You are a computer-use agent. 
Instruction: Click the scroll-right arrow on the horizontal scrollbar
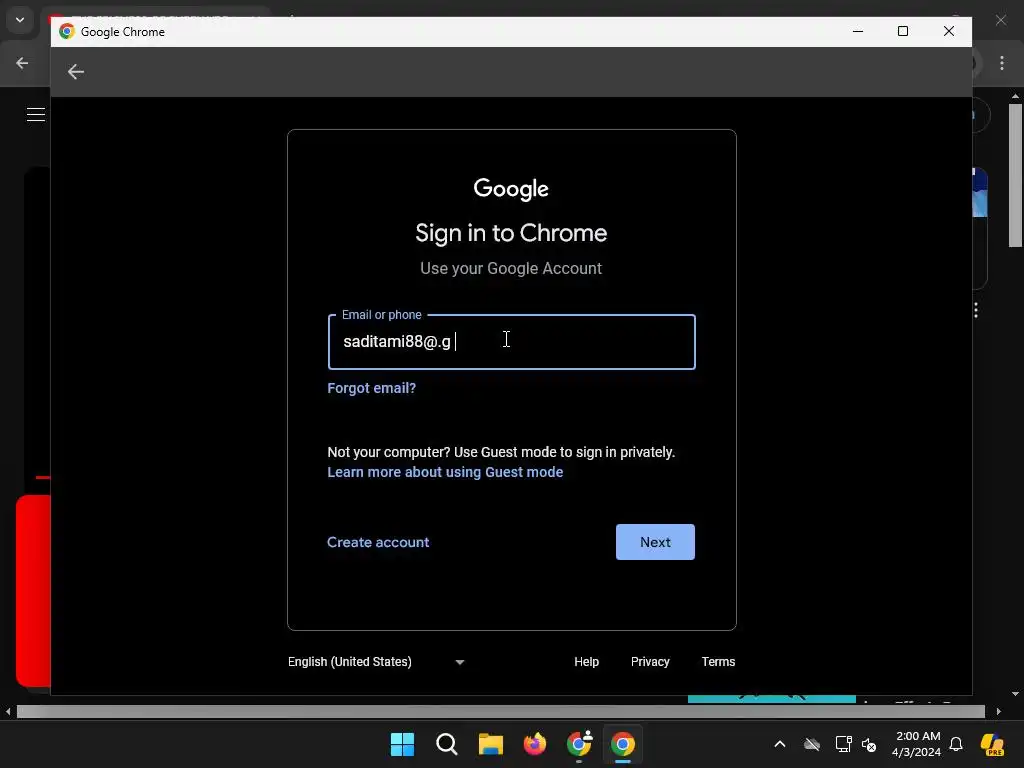point(999,711)
